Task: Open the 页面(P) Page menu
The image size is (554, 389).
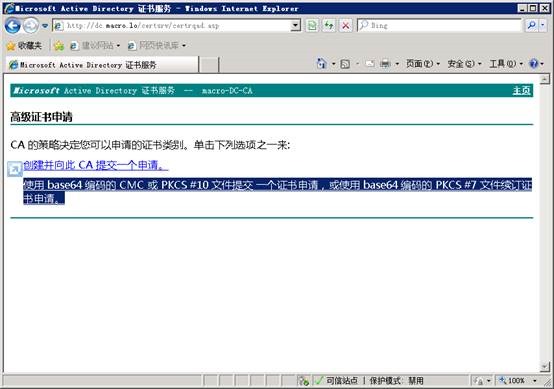Action: point(423,64)
